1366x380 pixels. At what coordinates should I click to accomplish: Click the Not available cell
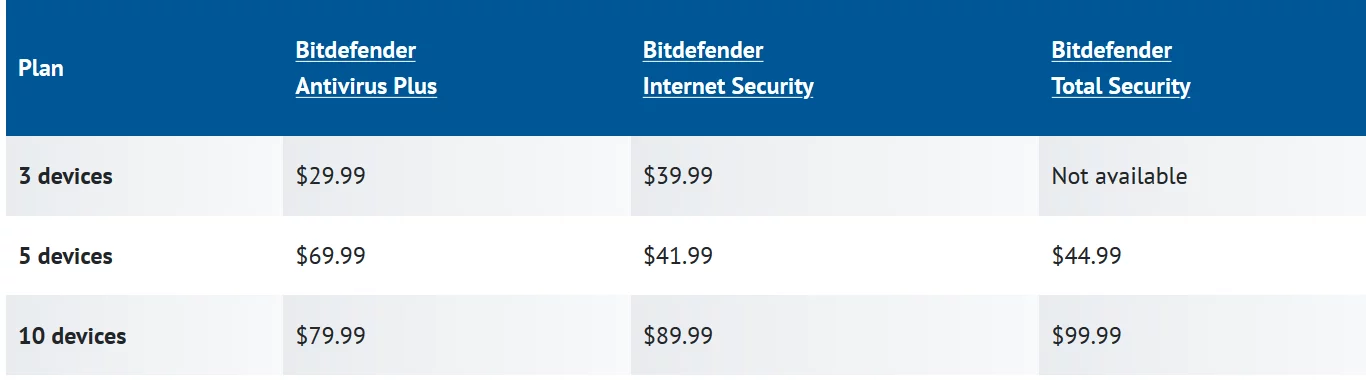pyautogui.click(x=1119, y=176)
